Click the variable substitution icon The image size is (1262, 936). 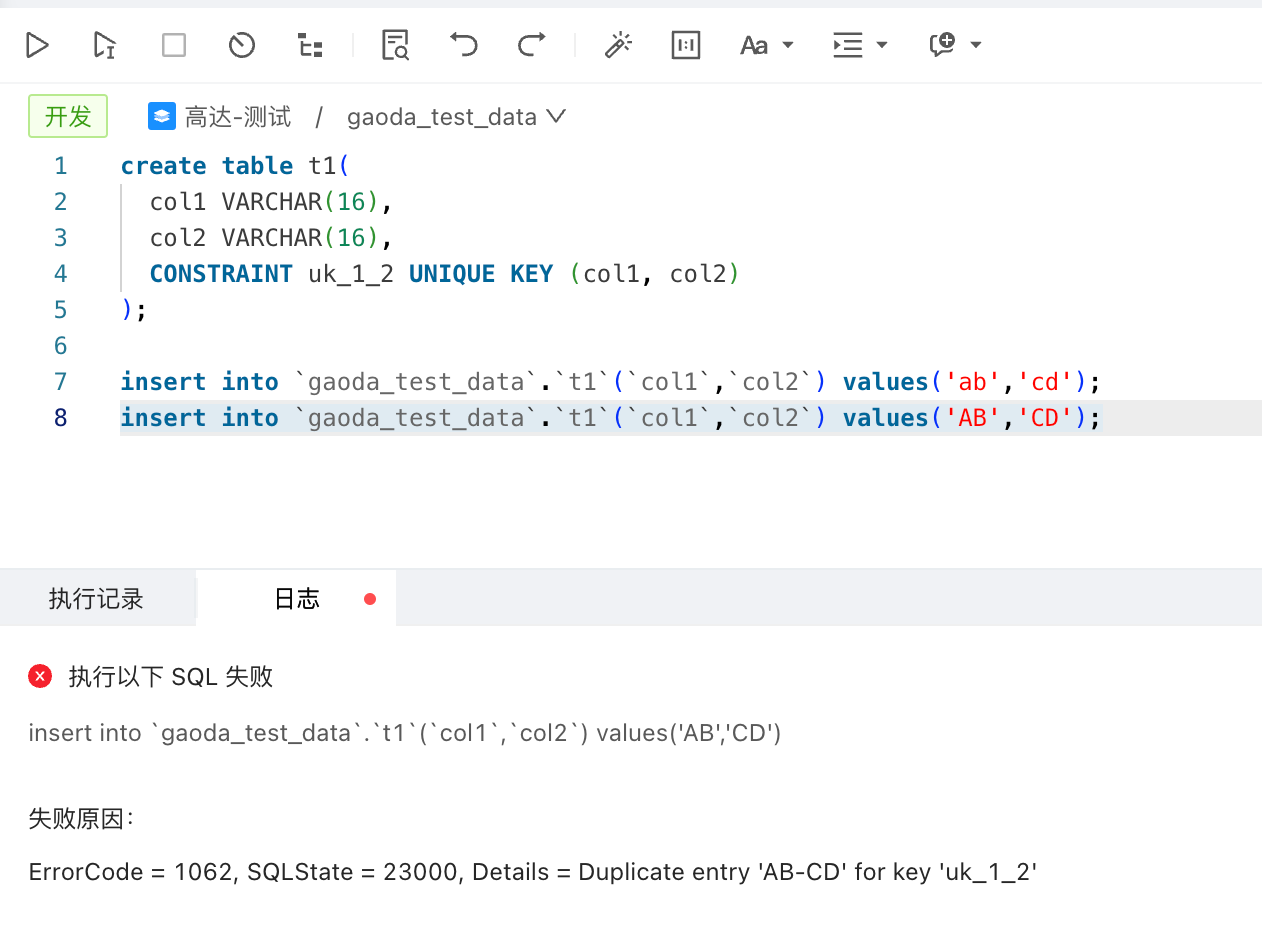pos(686,45)
